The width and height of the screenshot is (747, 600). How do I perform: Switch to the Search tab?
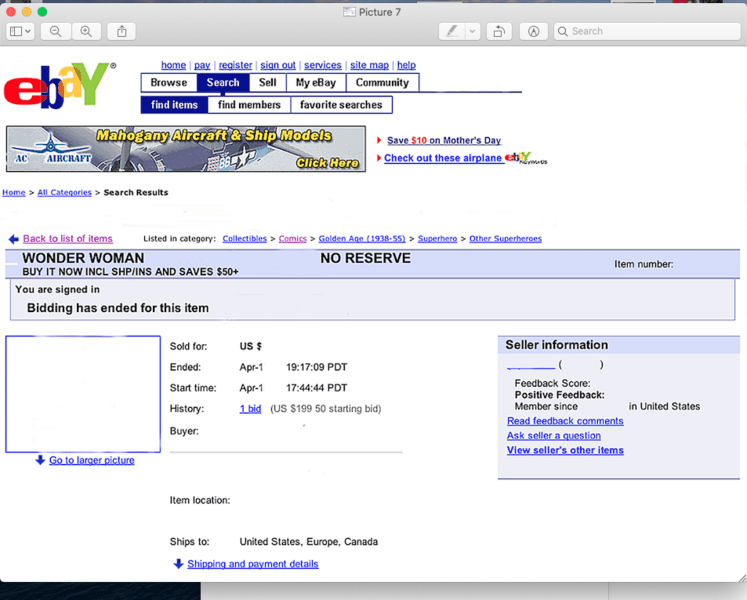223,82
